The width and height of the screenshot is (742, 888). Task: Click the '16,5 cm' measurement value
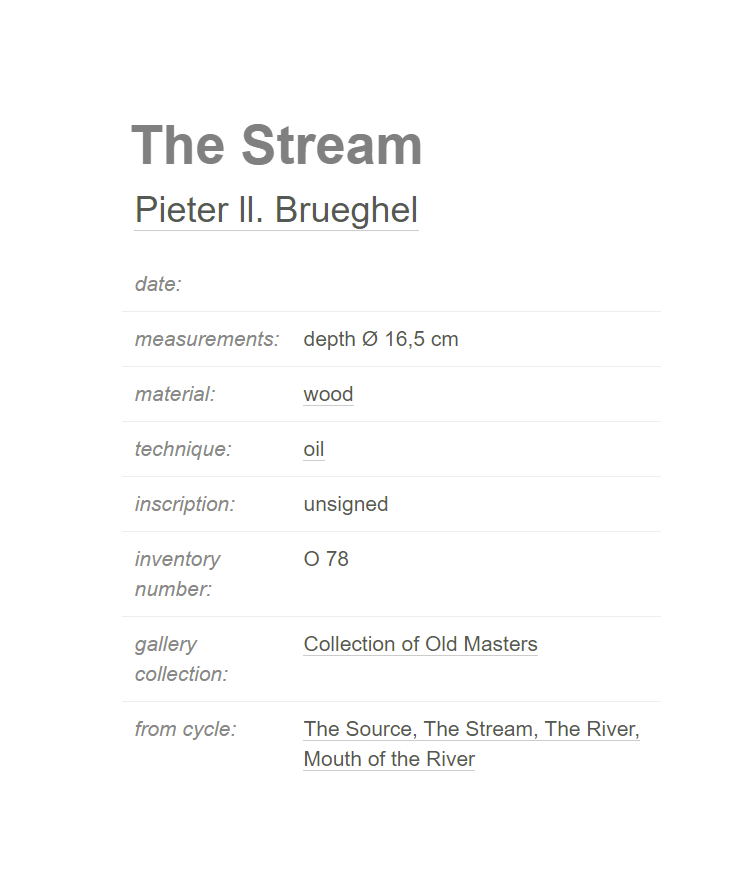tap(421, 339)
